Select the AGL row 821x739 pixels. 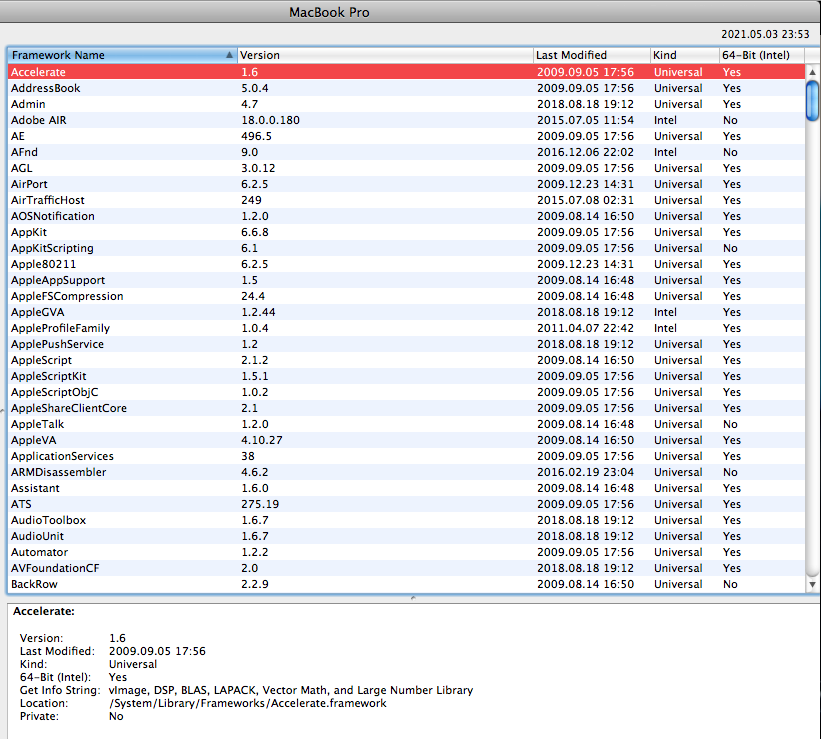pos(406,168)
